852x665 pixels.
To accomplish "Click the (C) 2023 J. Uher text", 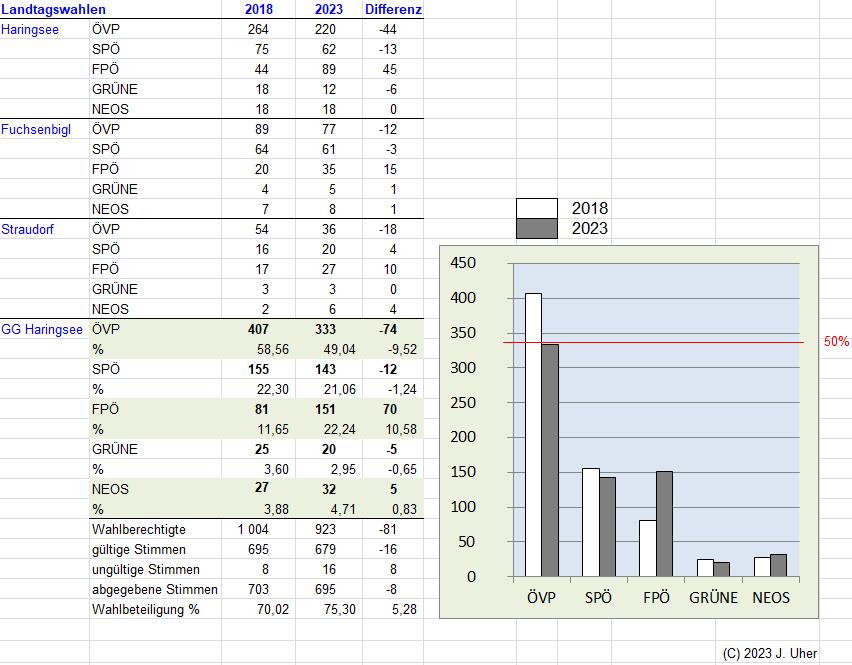I will (769, 653).
